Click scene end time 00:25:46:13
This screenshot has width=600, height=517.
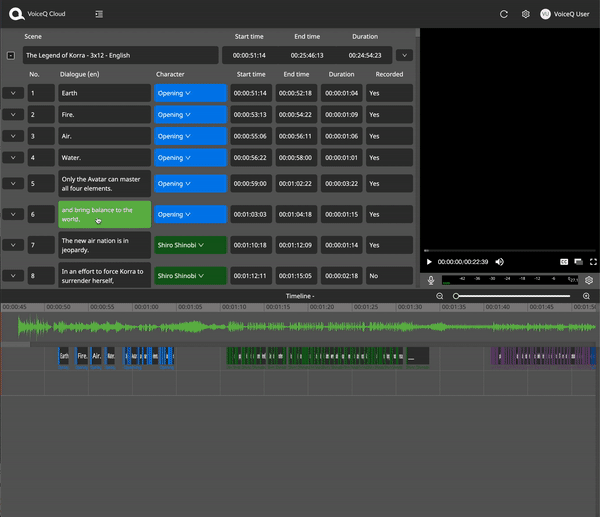pos(307,55)
